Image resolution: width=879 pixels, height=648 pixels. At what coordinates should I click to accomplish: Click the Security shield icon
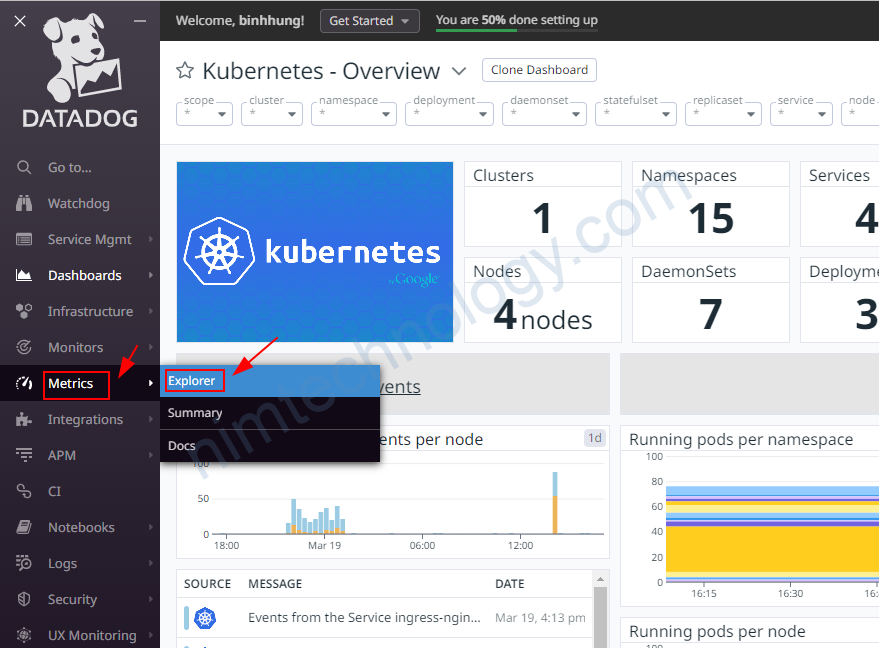click(x=25, y=599)
